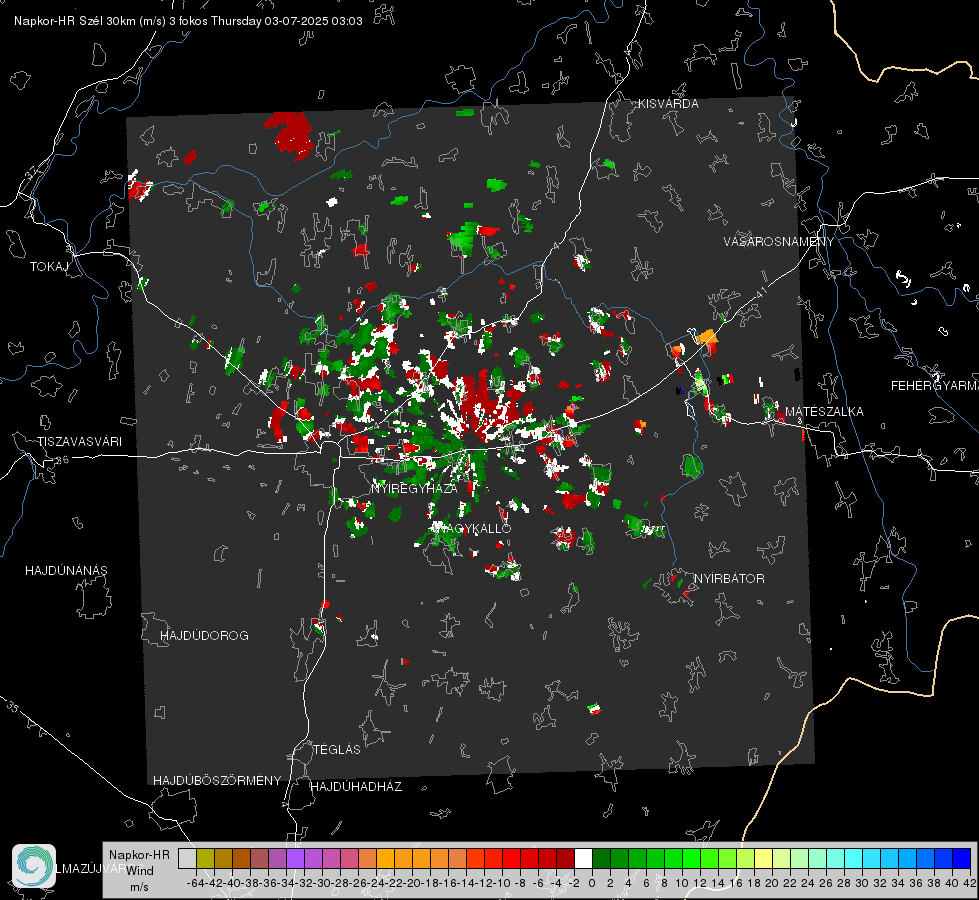Click the NYÍRBÁTOR town label
979x900 pixels.
(729, 579)
